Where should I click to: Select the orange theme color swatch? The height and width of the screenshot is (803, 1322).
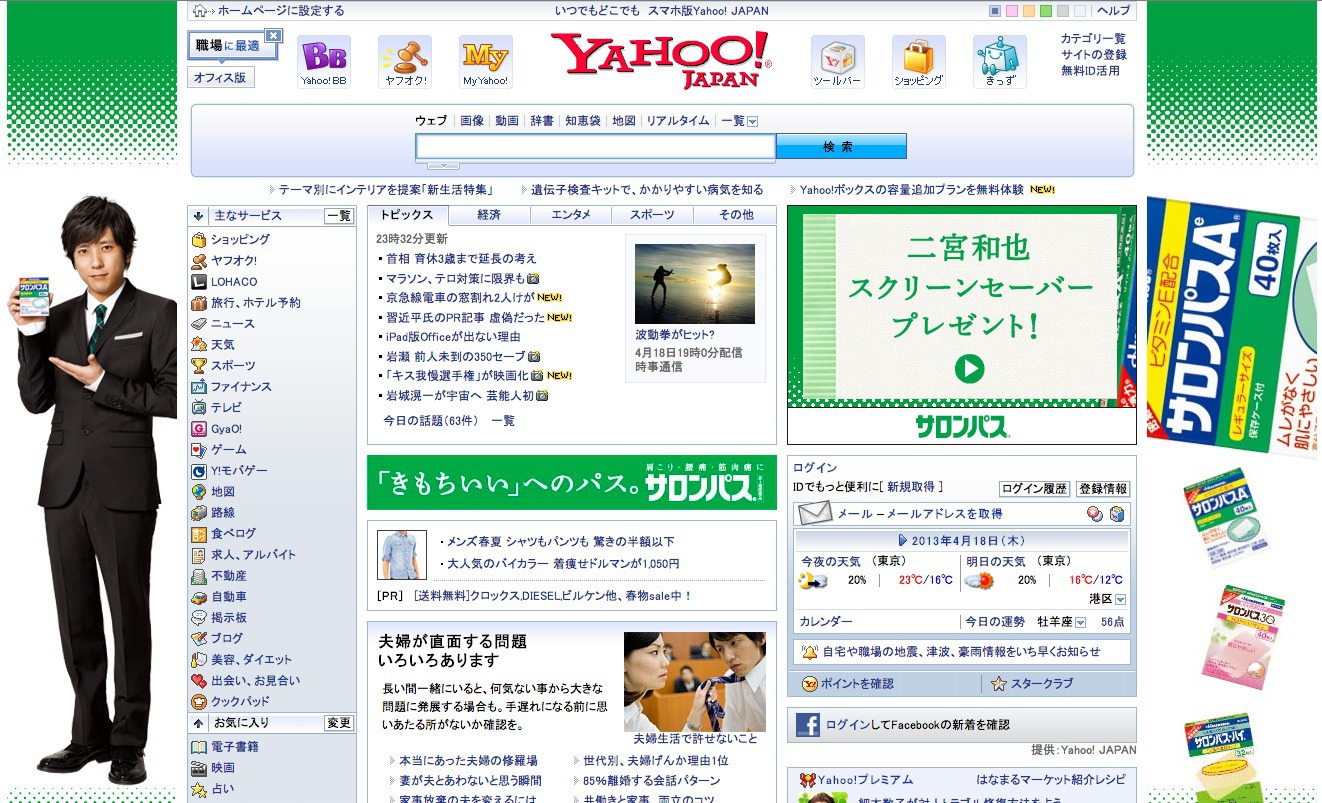tap(1029, 11)
